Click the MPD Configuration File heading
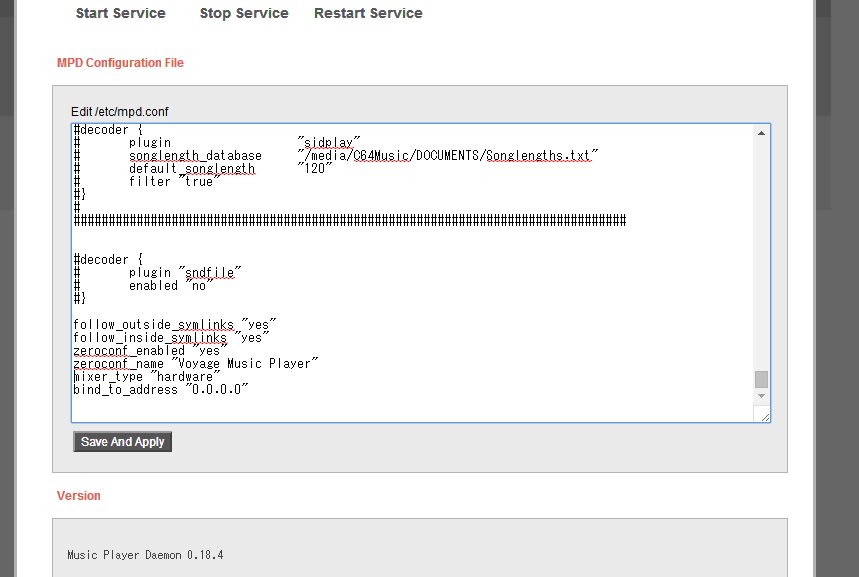 pos(120,63)
